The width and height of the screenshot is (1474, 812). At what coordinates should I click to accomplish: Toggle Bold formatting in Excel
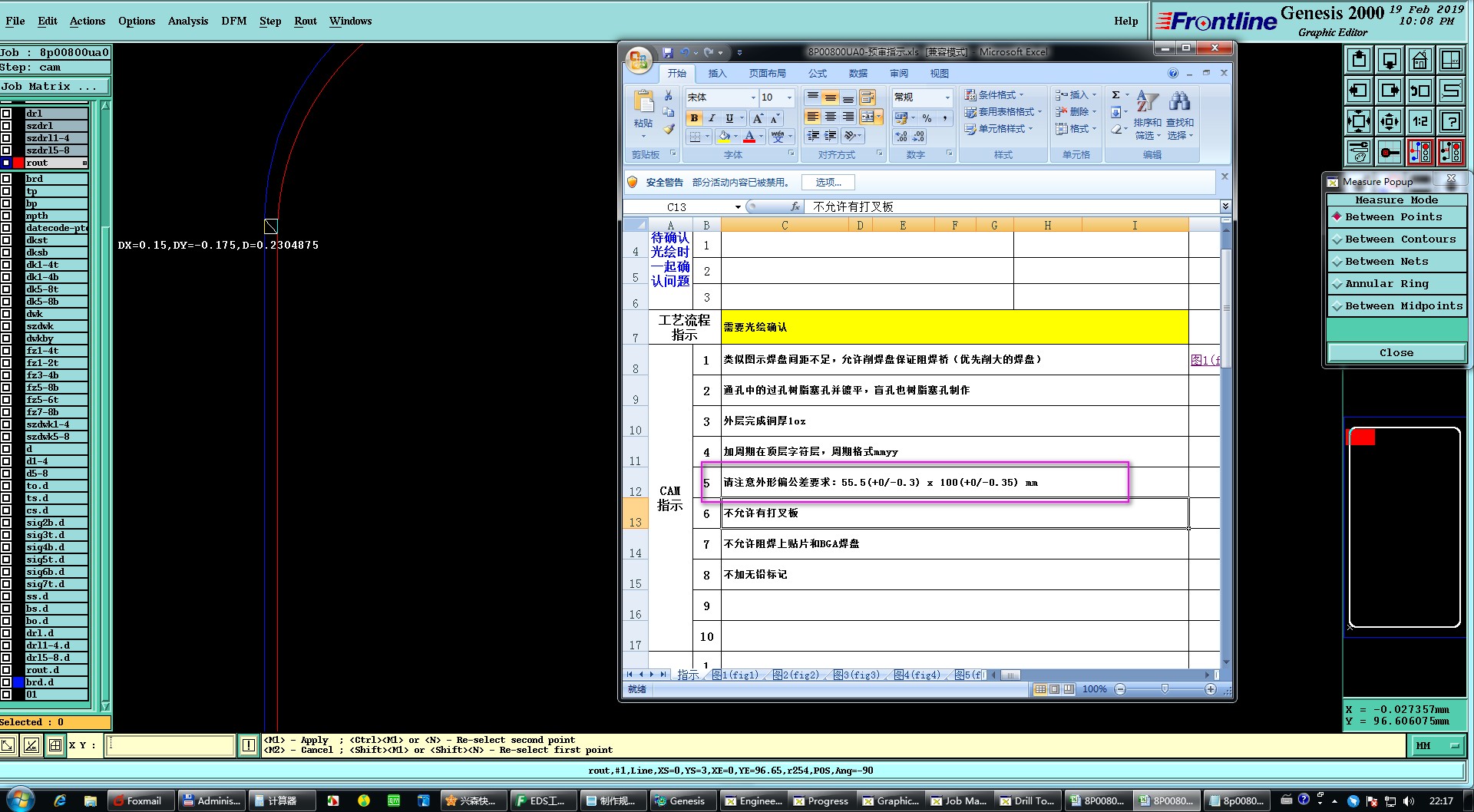pyautogui.click(x=694, y=118)
